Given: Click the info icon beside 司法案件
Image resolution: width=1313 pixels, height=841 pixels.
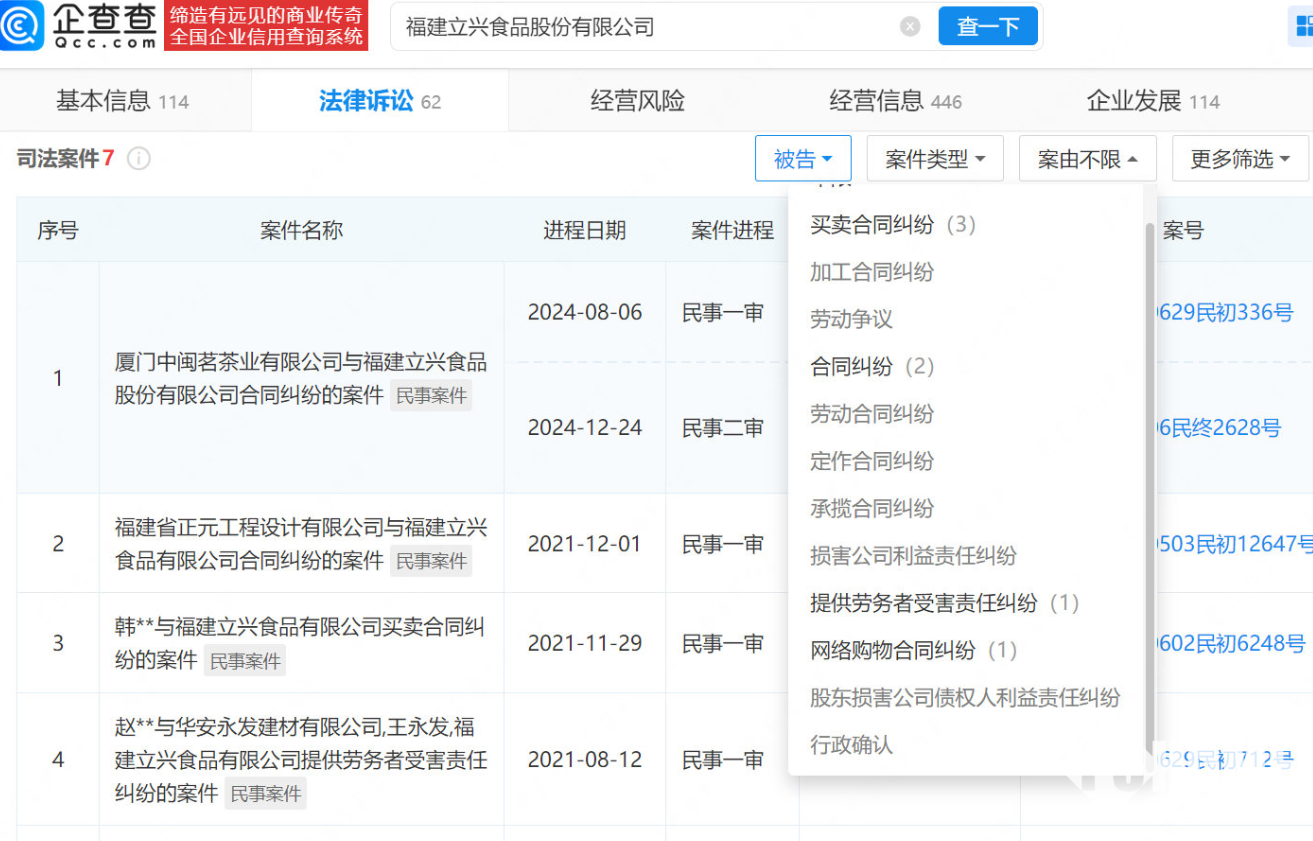Looking at the screenshot, I should click(x=139, y=159).
